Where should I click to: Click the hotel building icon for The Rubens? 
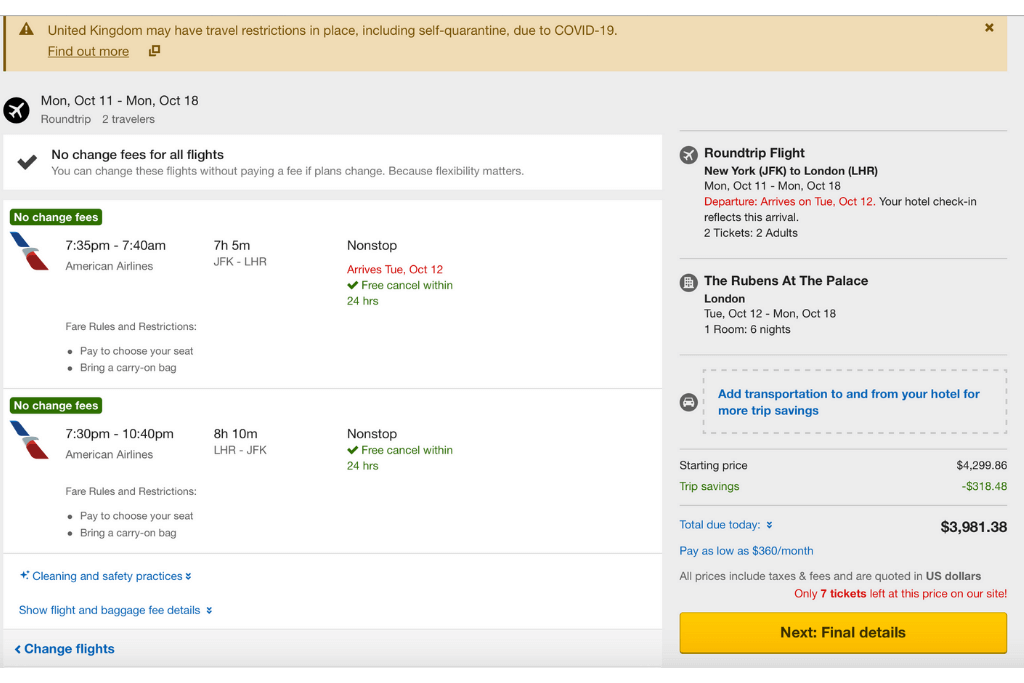point(688,283)
